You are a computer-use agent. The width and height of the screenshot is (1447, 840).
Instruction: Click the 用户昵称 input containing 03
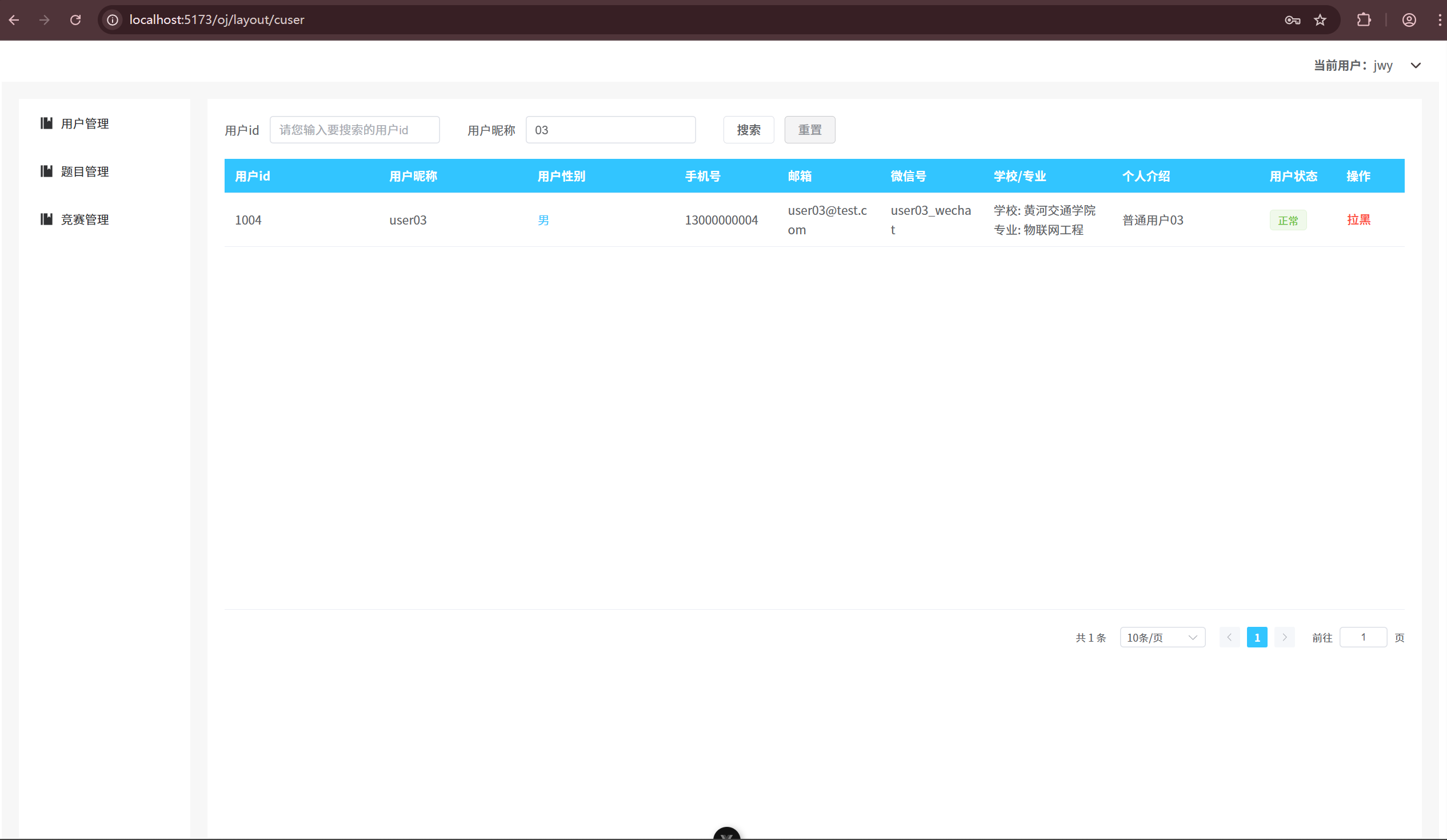coord(610,130)
